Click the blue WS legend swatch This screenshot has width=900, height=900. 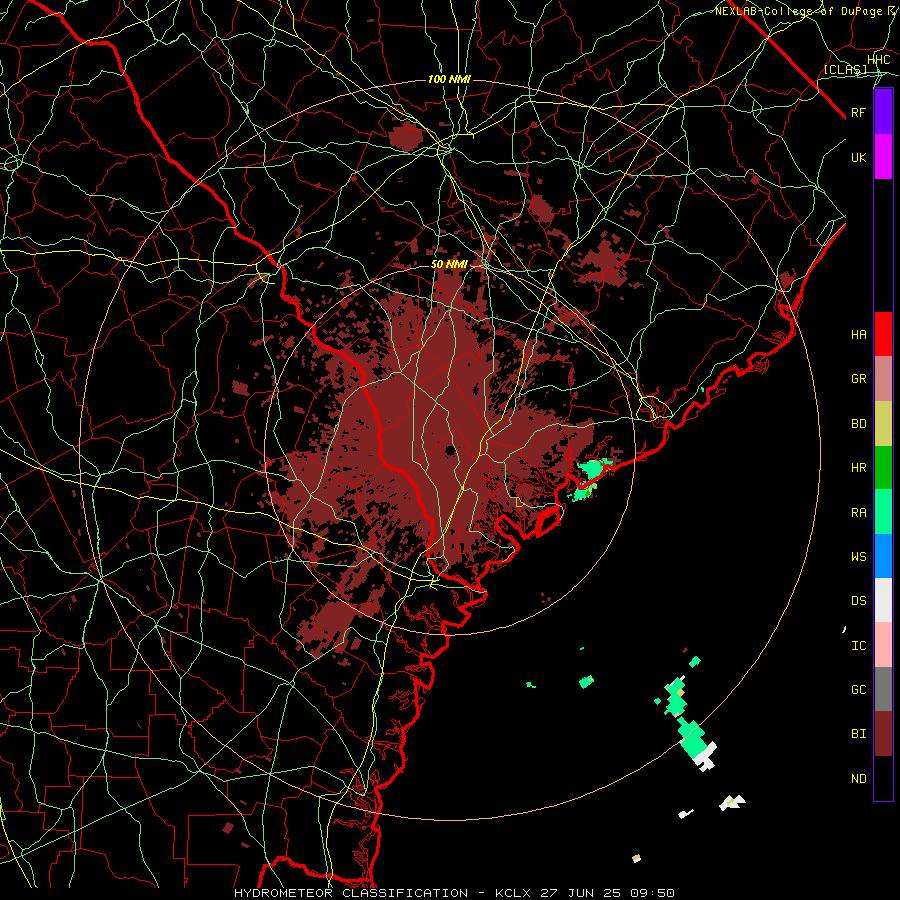tap(883, 556)
